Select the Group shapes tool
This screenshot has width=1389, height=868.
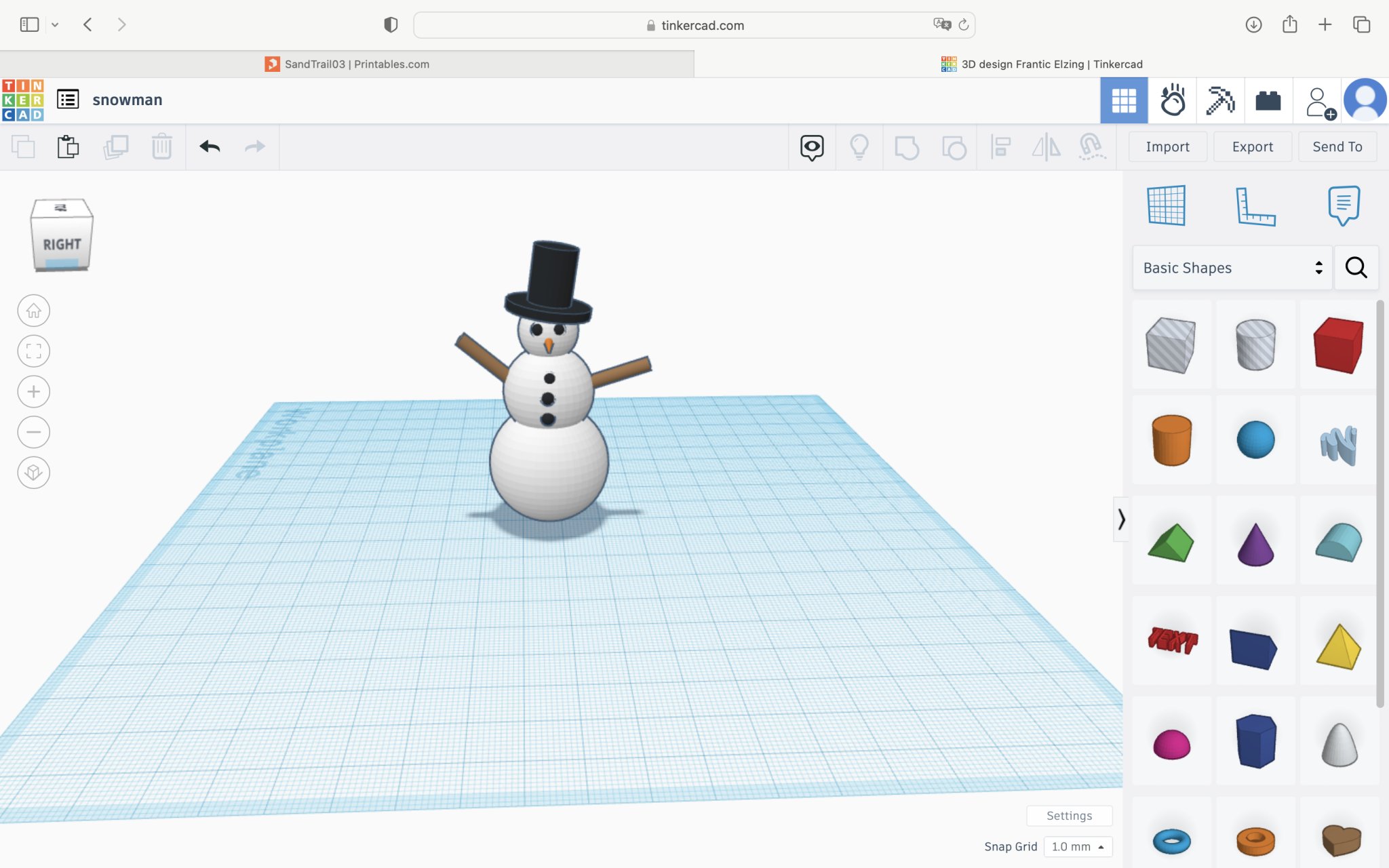(908, 146)
